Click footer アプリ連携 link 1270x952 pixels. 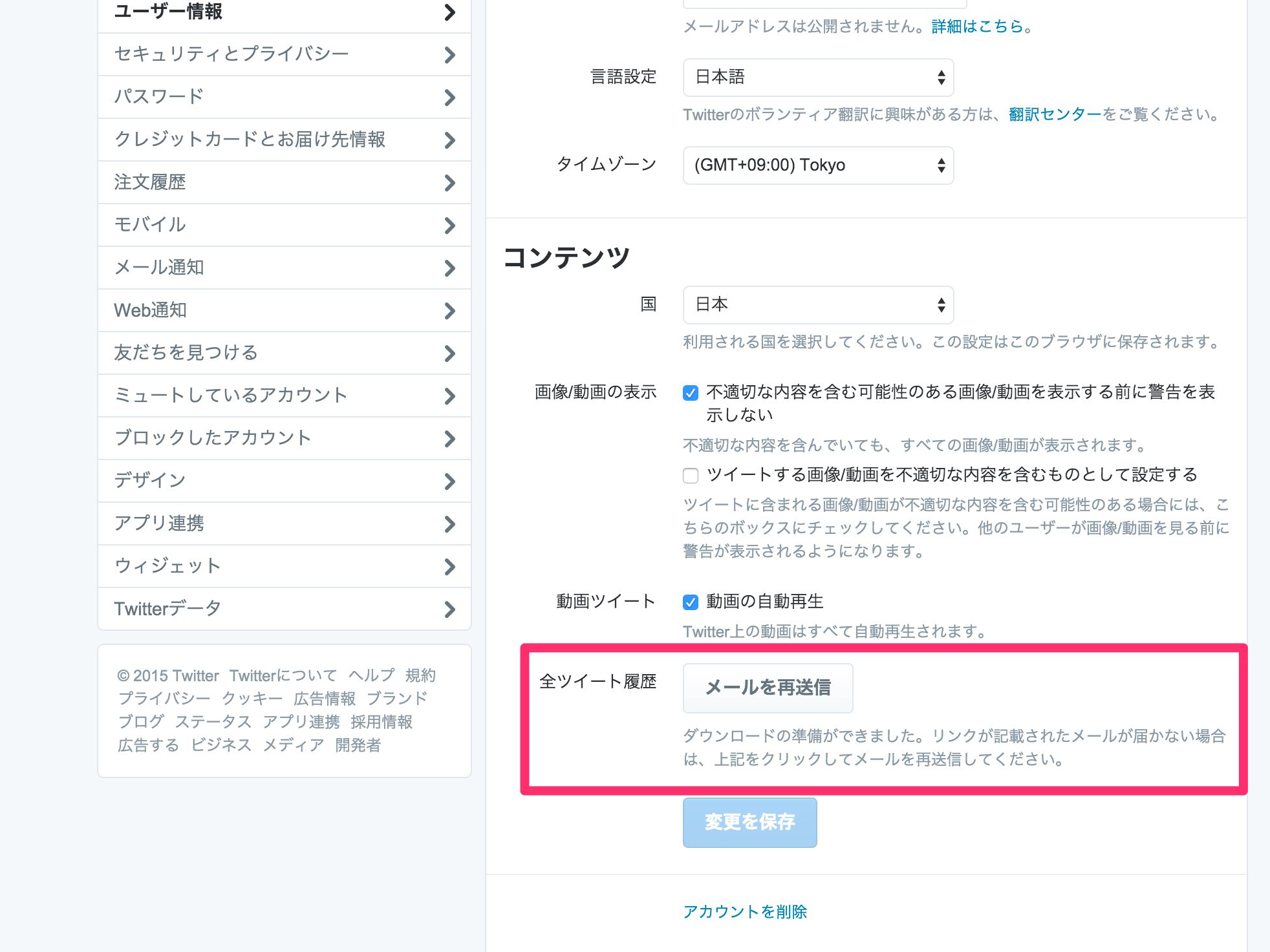(301, 722)
